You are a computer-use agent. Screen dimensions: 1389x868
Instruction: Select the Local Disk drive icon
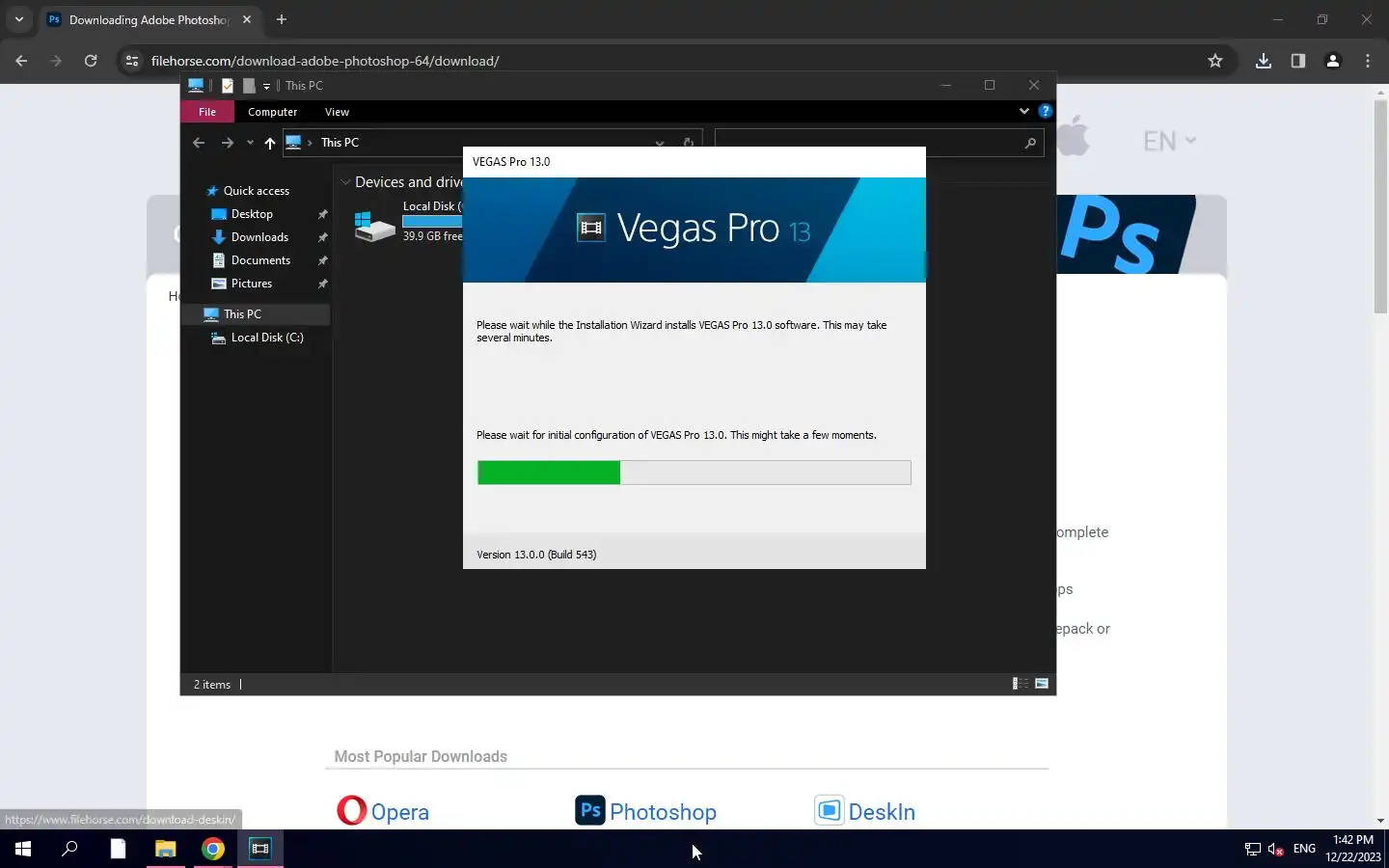click(374, 226)
